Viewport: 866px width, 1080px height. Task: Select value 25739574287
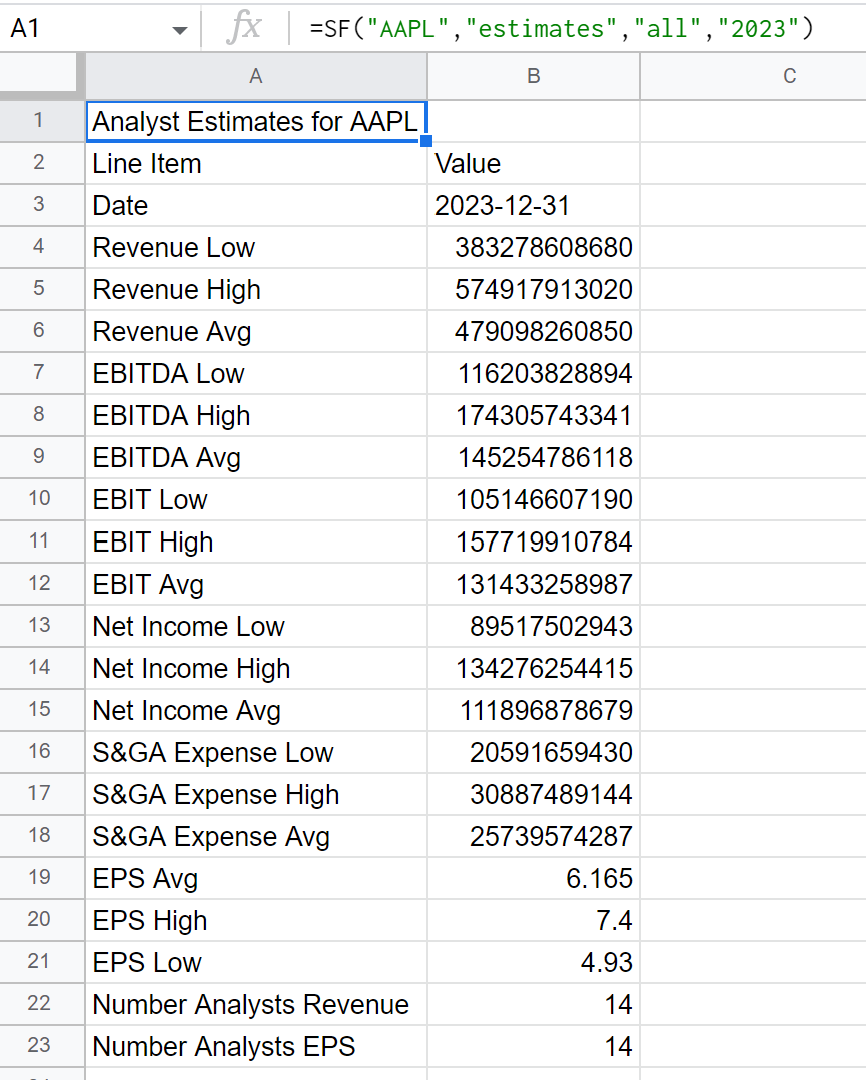tap(533, 836)
